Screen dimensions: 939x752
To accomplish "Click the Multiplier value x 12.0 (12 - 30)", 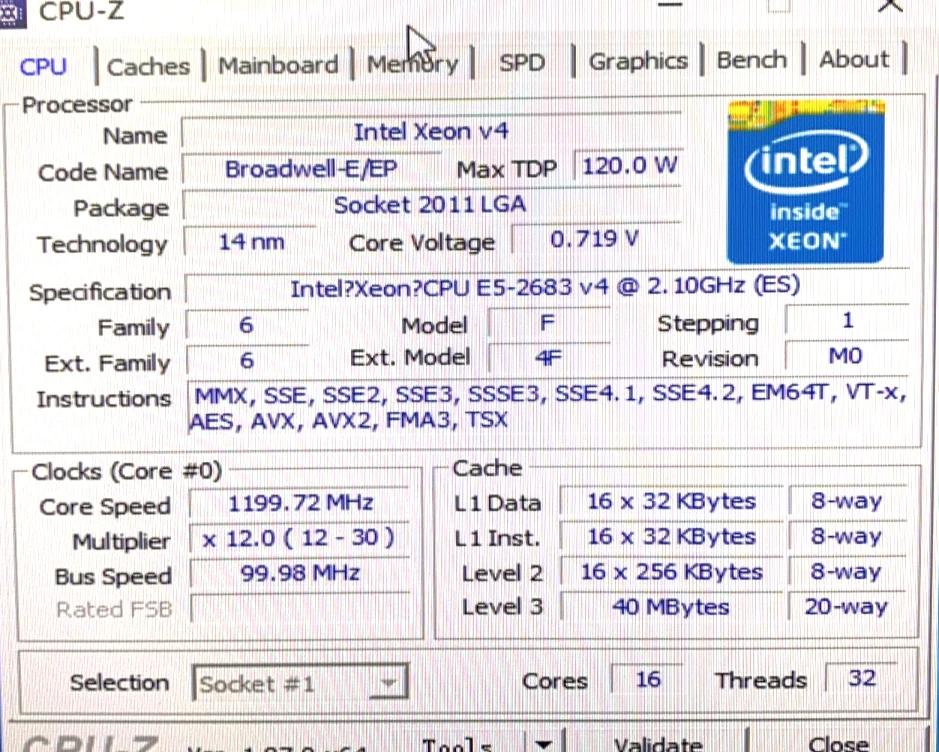I will [x=299, y=538].
